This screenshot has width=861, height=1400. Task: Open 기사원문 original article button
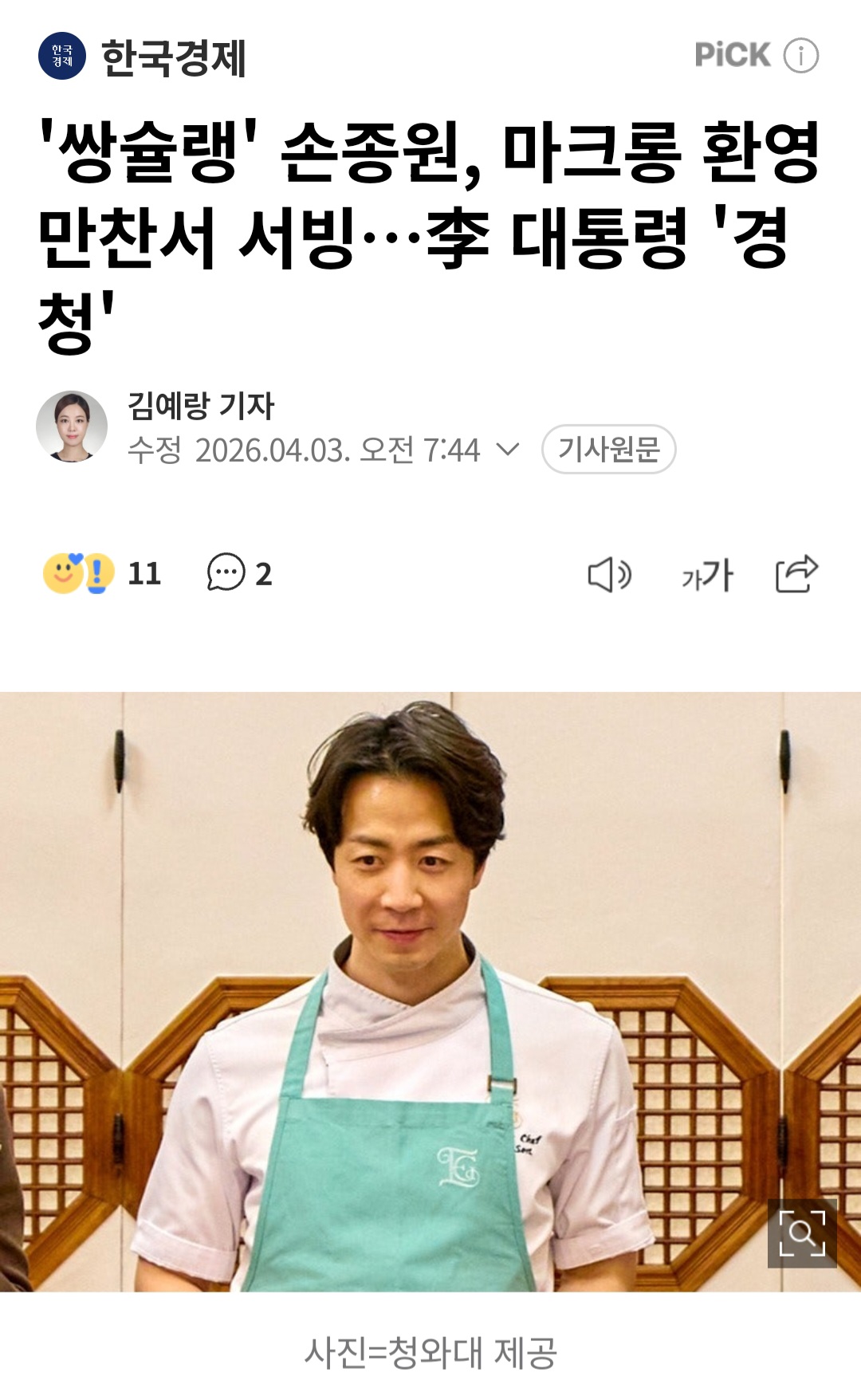(609, 449)
